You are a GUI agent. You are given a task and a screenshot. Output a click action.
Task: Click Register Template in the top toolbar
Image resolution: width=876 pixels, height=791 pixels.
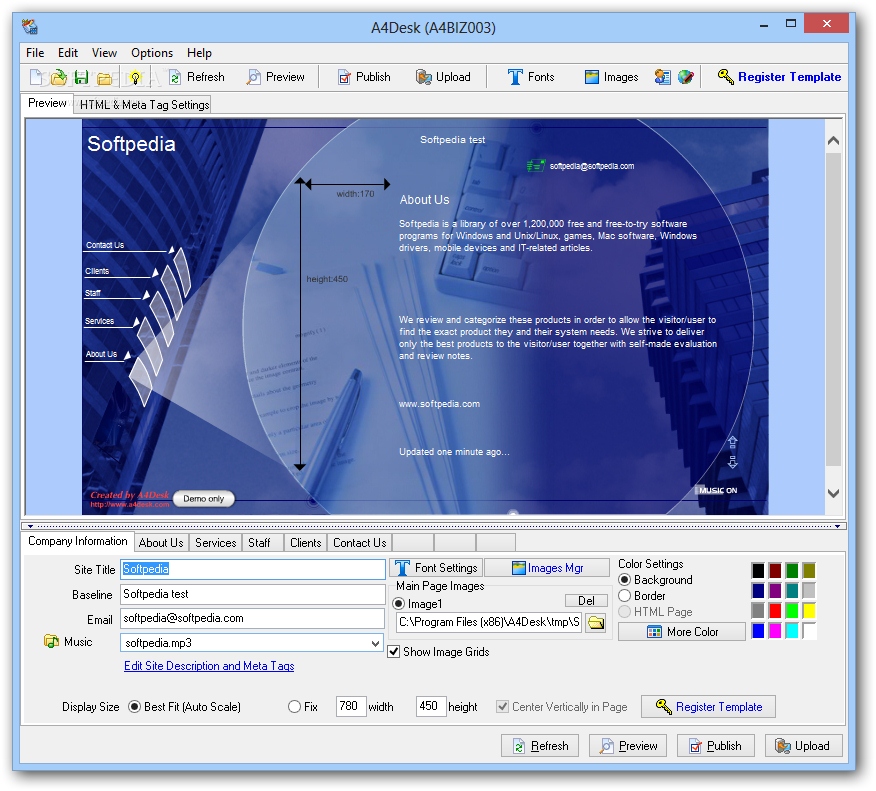click(x=779, y=77)
